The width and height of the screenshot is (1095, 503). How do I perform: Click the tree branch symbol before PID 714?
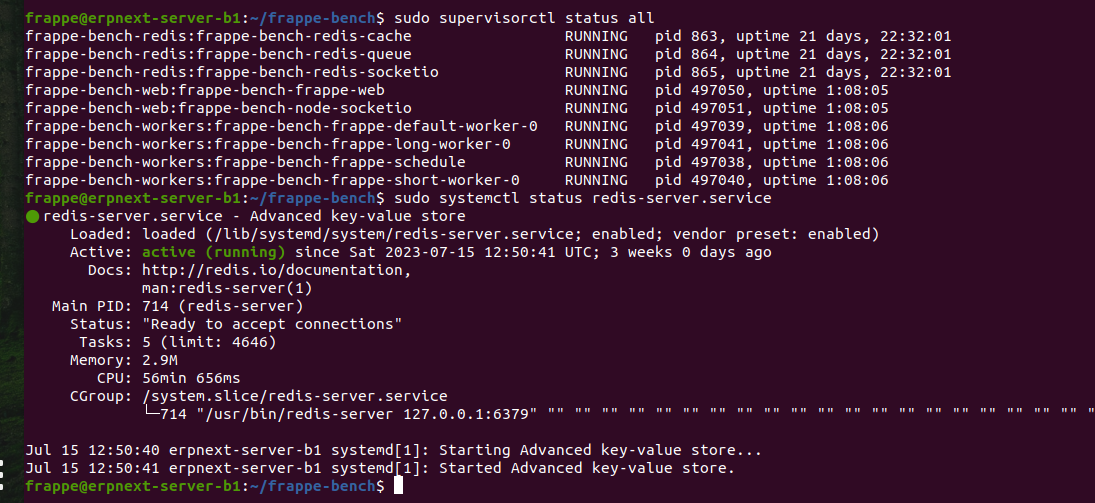(151, 414)
